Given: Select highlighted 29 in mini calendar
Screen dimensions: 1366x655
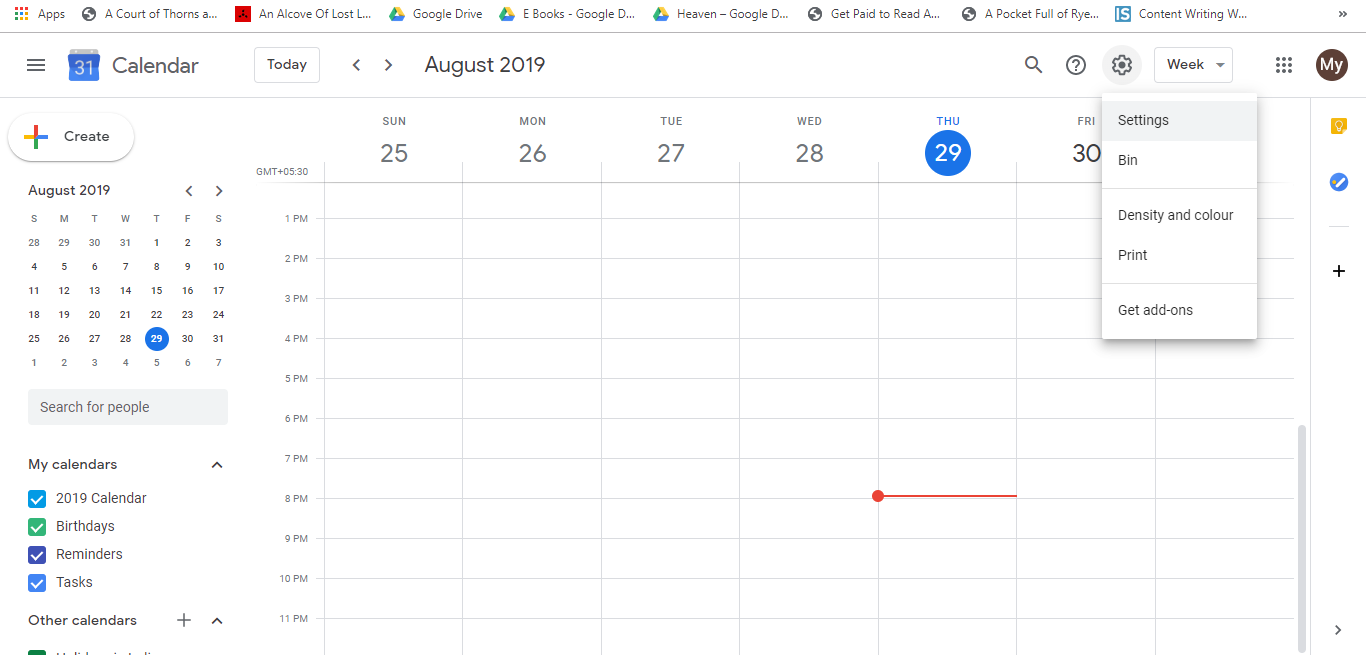Looking at the screenshot, I should click(156, 339).
